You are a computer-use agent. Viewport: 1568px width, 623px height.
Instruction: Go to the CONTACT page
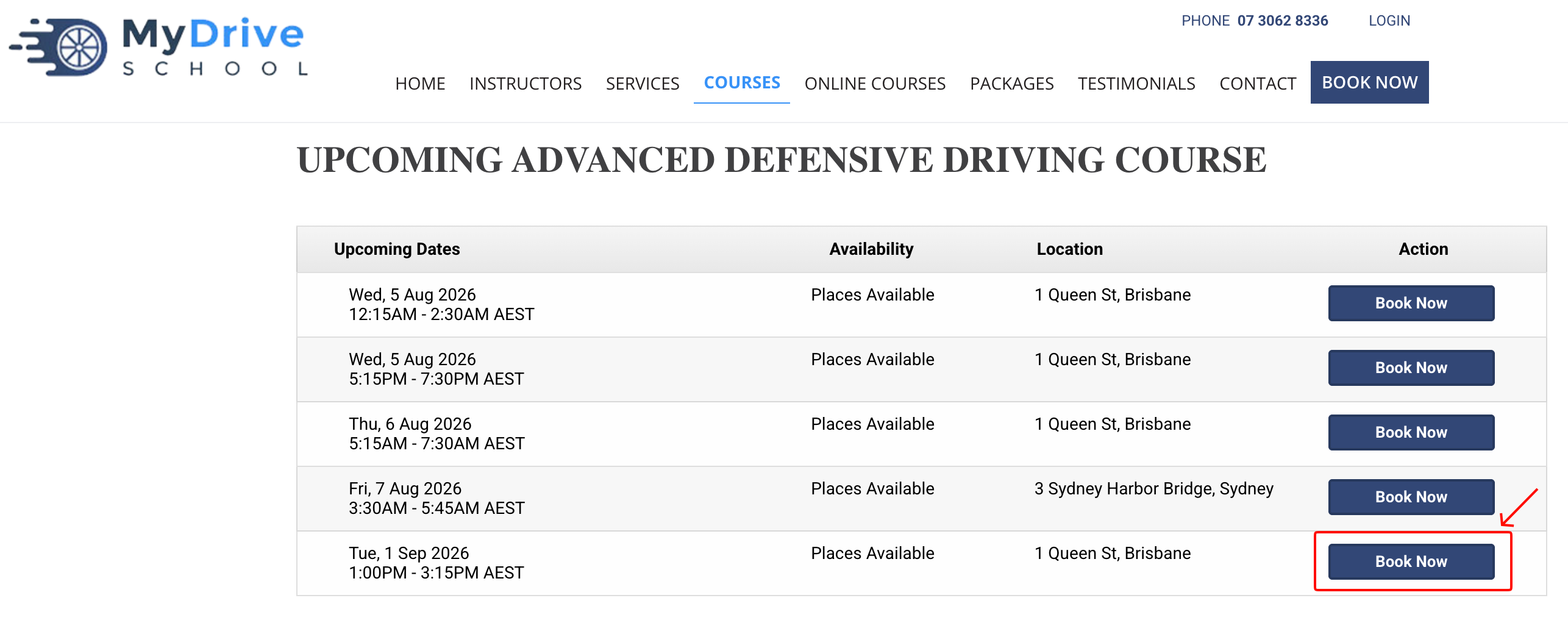(x=1258, y=84)
